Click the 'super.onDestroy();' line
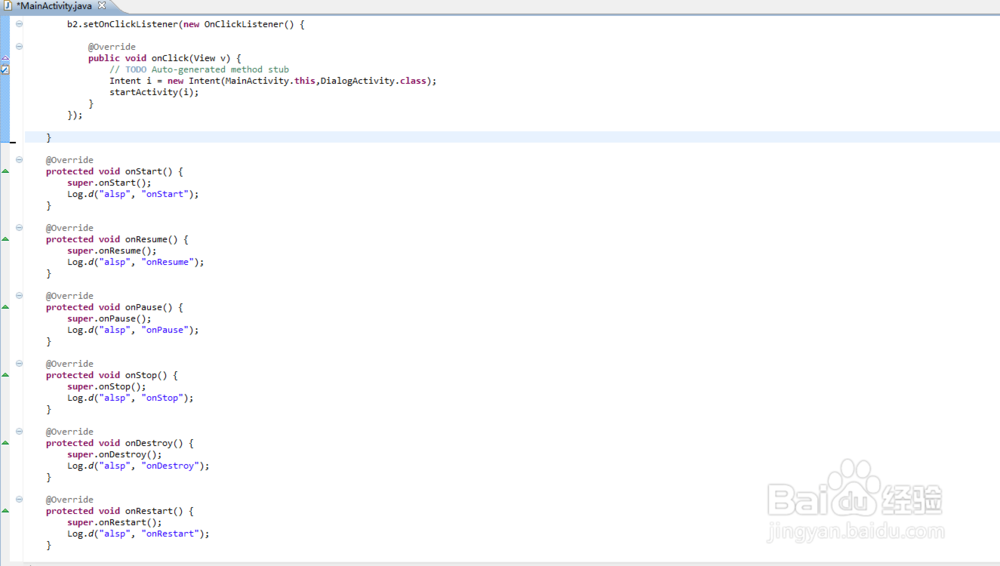Screen dimensions: 1000x566 [114, 455]
